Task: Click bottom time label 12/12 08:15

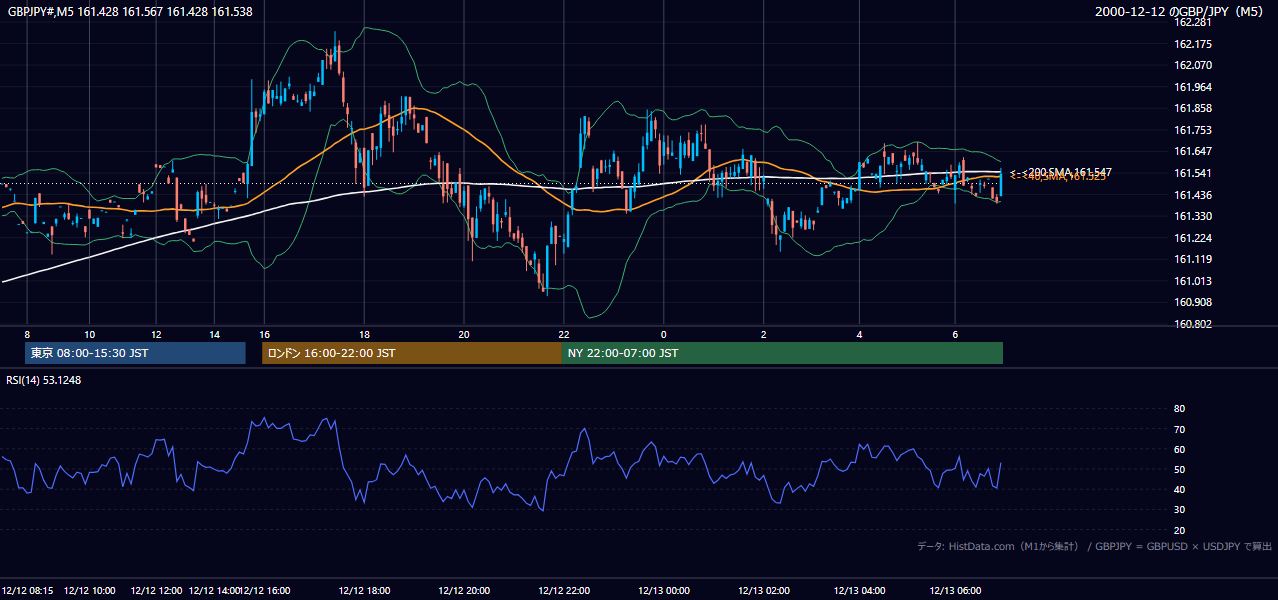Action: tap(28, 590)
